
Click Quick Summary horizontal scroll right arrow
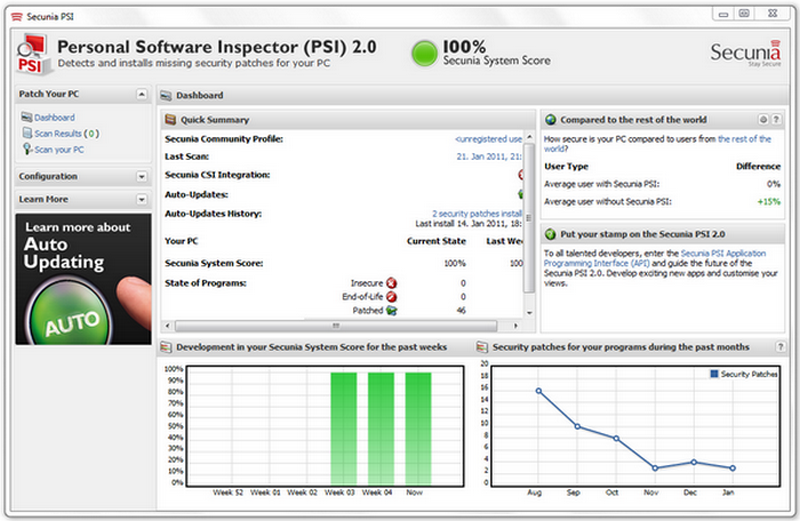[516, 326]
